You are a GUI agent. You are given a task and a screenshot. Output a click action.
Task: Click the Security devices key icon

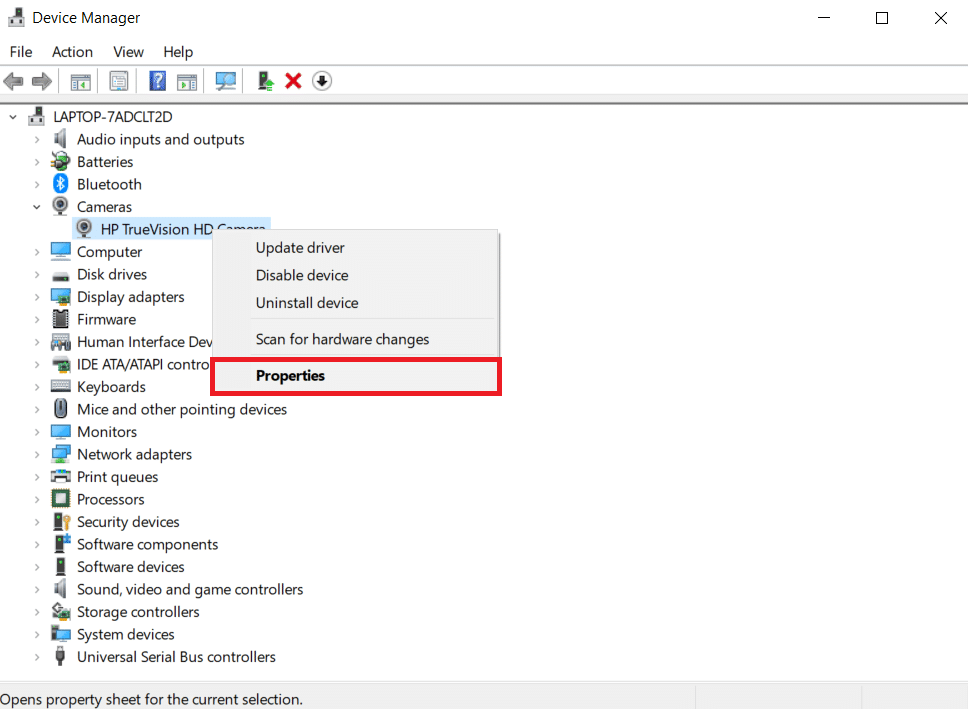coord(62,521)
